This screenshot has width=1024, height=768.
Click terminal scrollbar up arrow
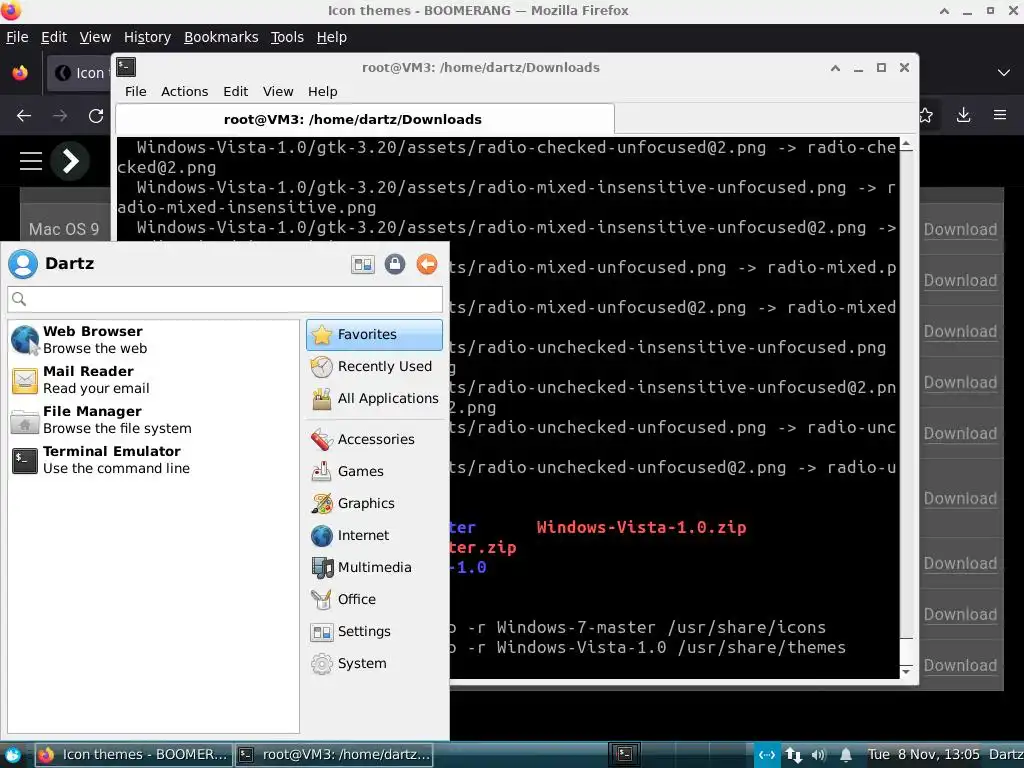click(906, 144)
